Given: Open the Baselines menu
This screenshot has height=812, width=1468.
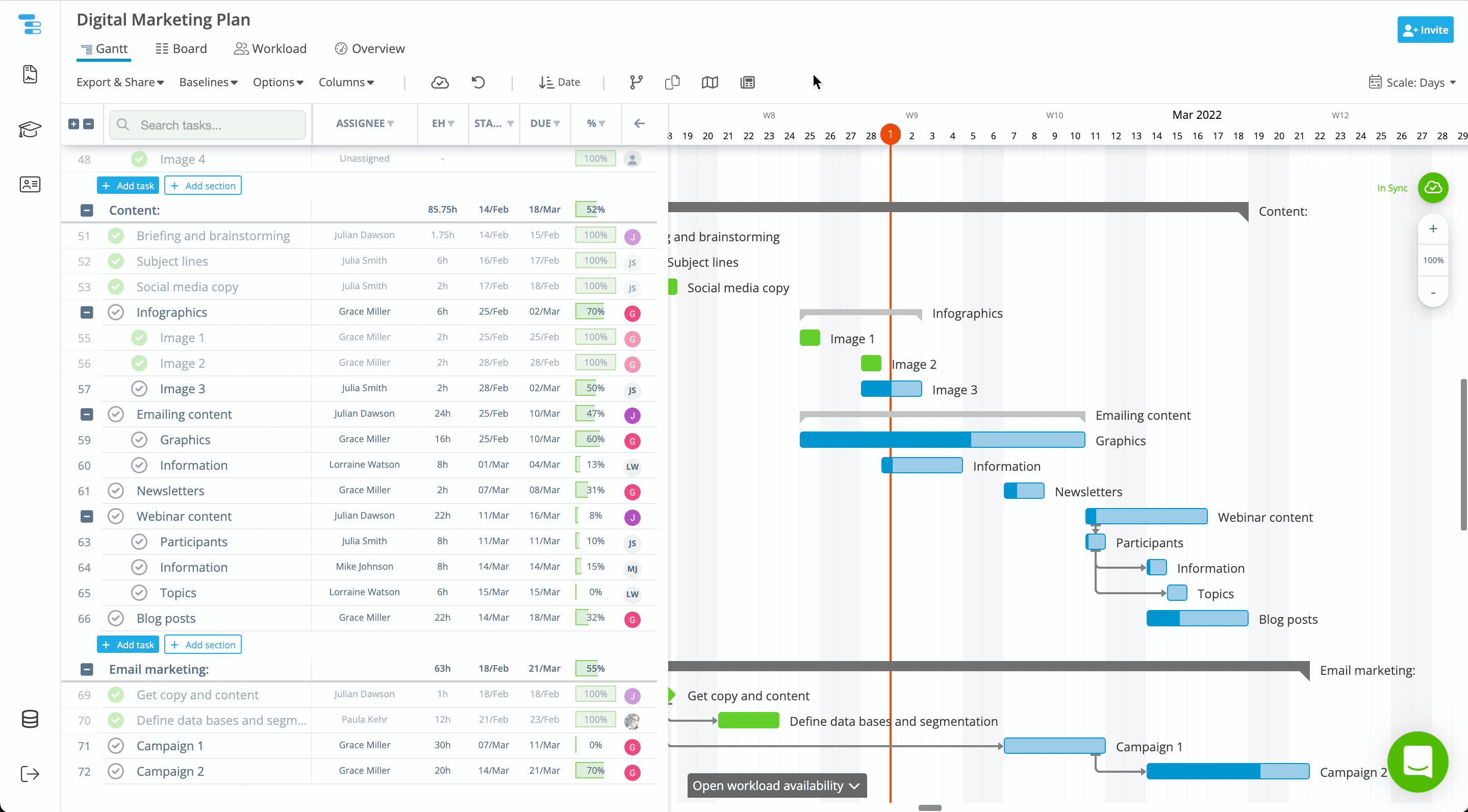Looking at the screenshot, I should [x=208, y=82].
